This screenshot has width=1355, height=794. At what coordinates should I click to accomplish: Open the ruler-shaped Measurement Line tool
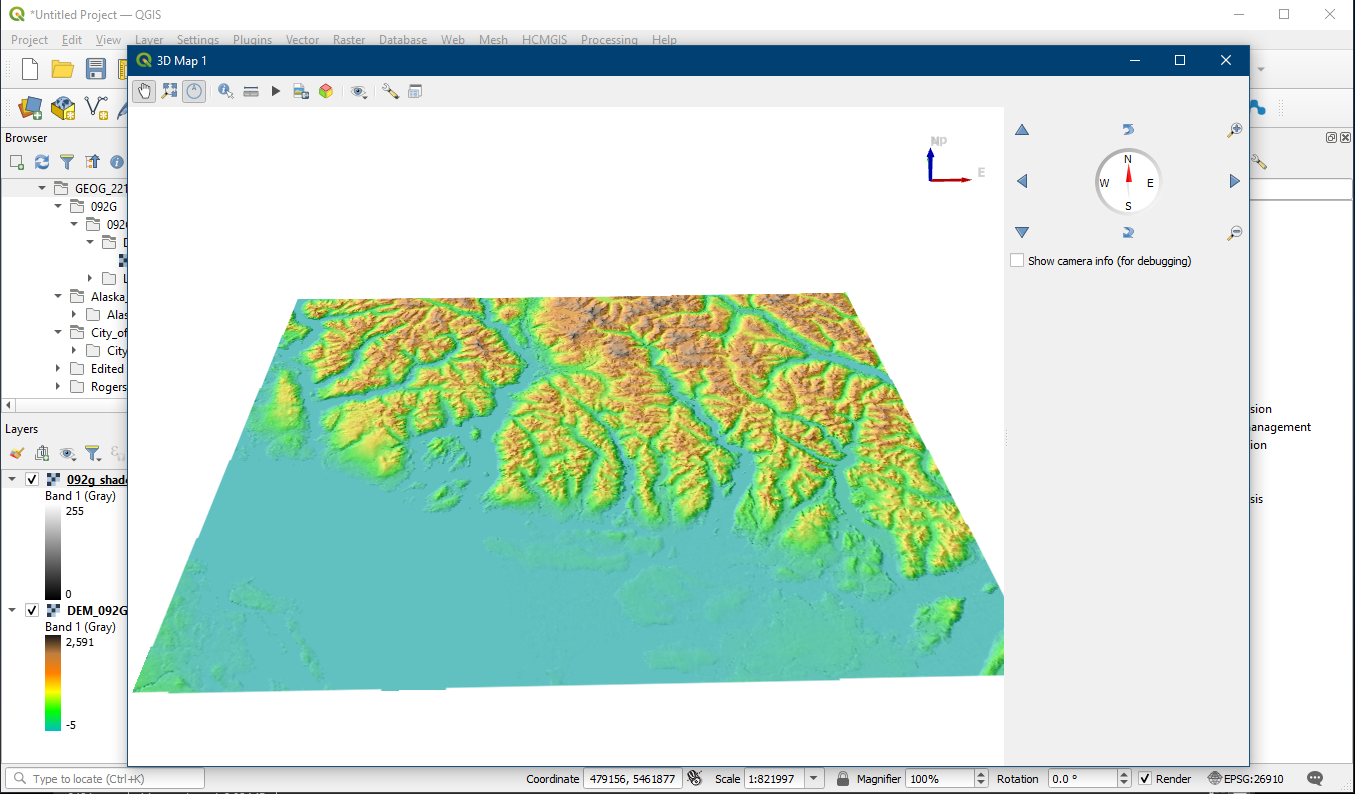coord(251,91)
